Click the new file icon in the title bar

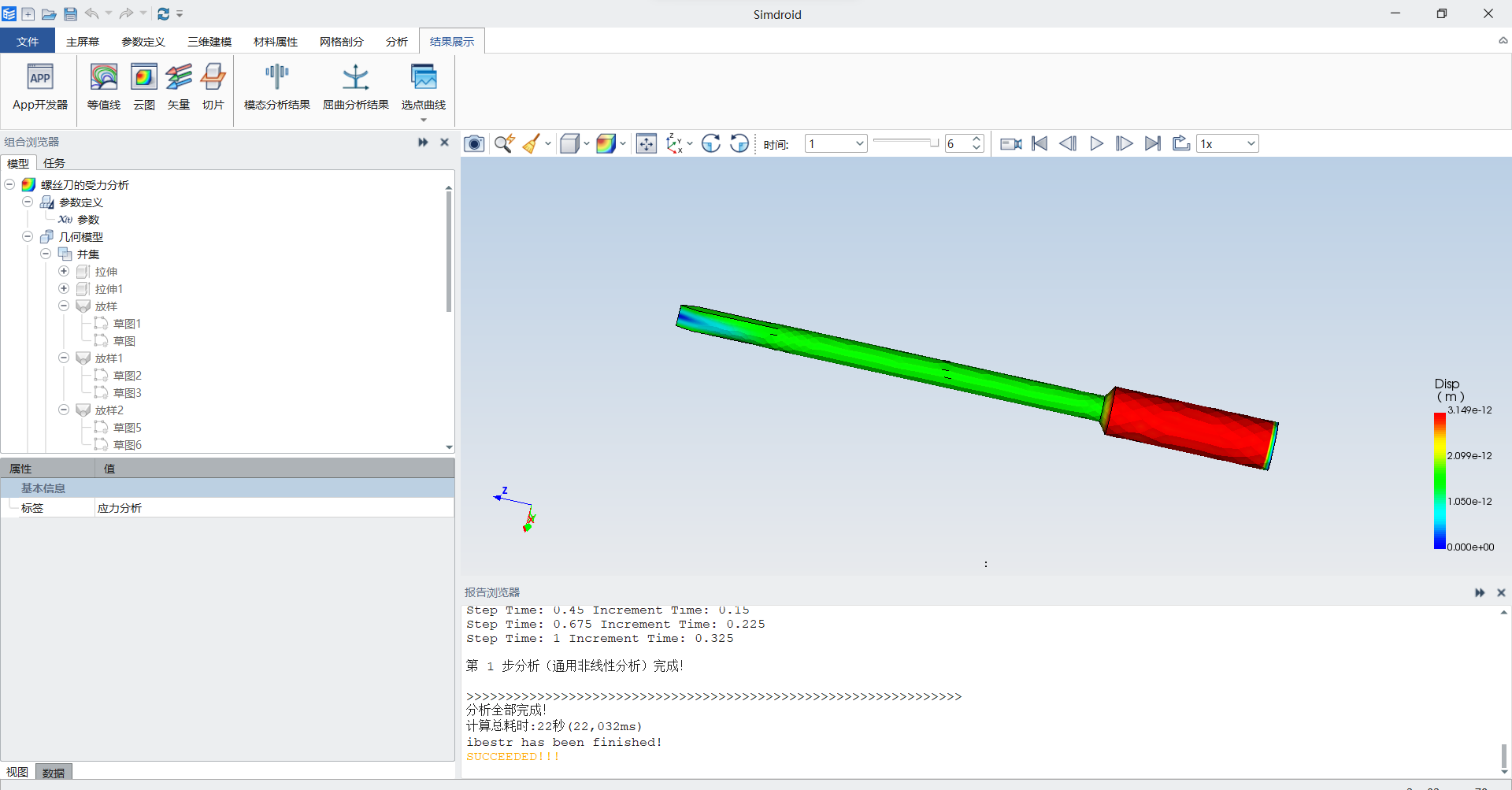pyautogui.click(x=28, y=13)
